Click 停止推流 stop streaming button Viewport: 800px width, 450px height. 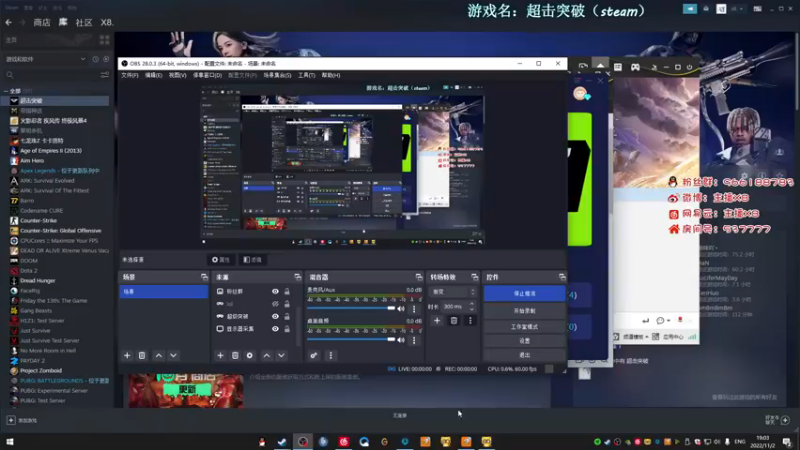524,293
